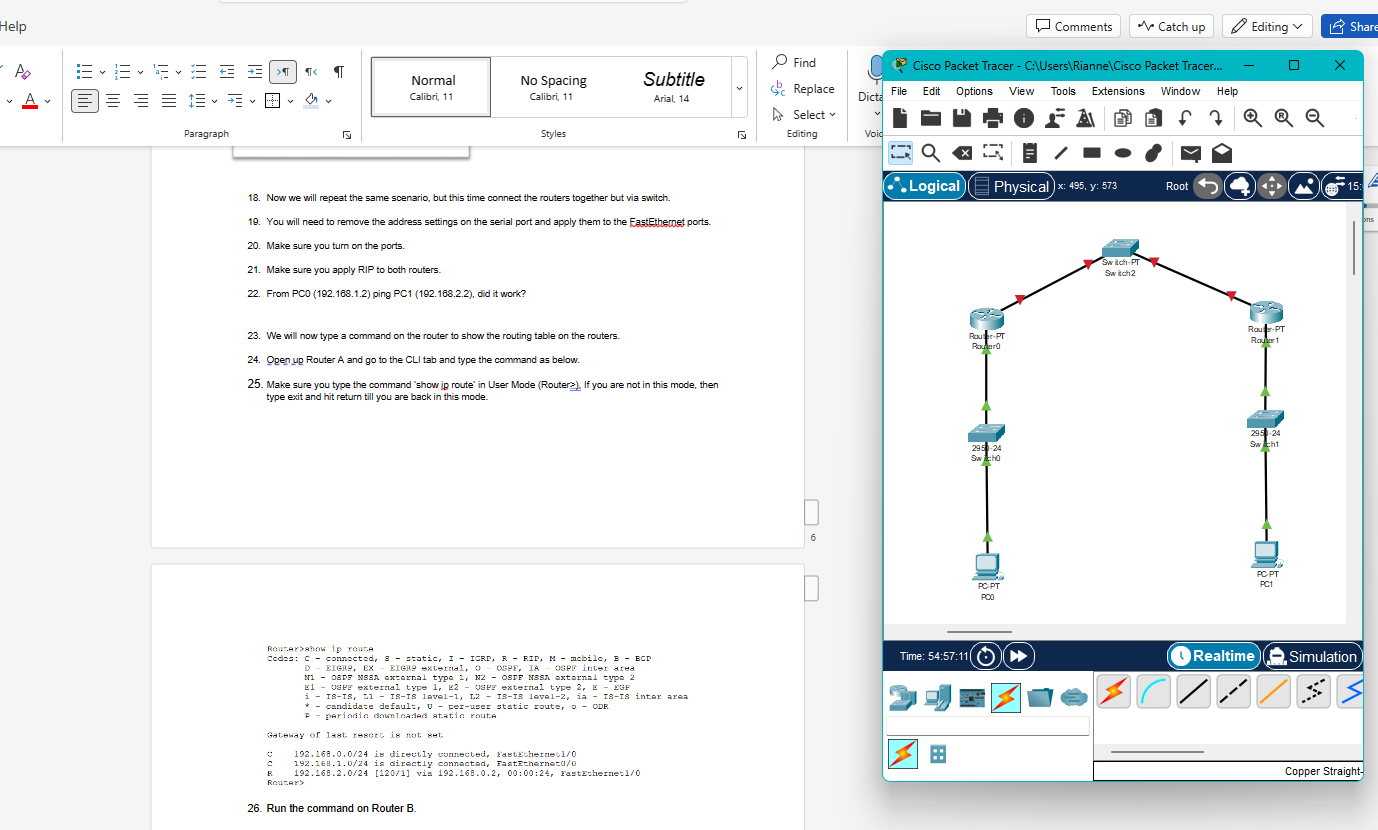Open the File menu in Packet Tracer
The height and width of the screenshot is (830, 1378).
coord(899,91)
